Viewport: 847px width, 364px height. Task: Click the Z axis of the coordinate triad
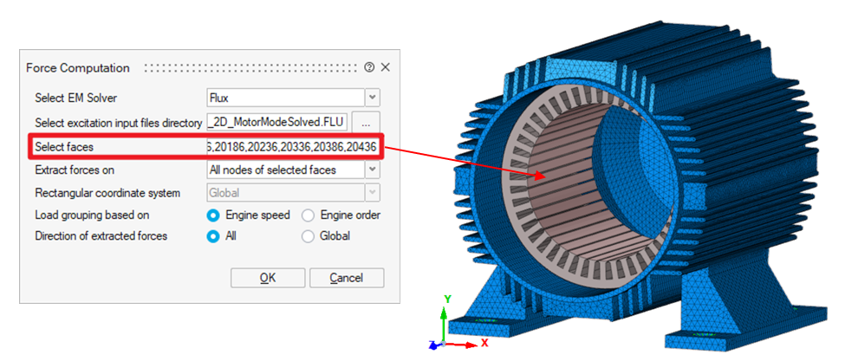pyautogui.click(x=432, y=344)
